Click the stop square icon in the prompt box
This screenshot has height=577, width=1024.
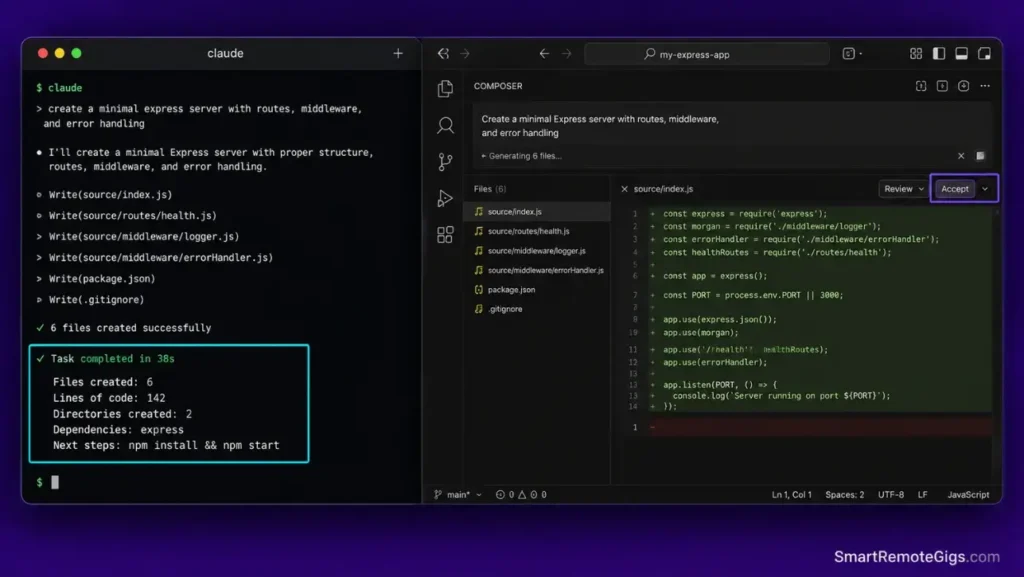(x=980, y=156)
